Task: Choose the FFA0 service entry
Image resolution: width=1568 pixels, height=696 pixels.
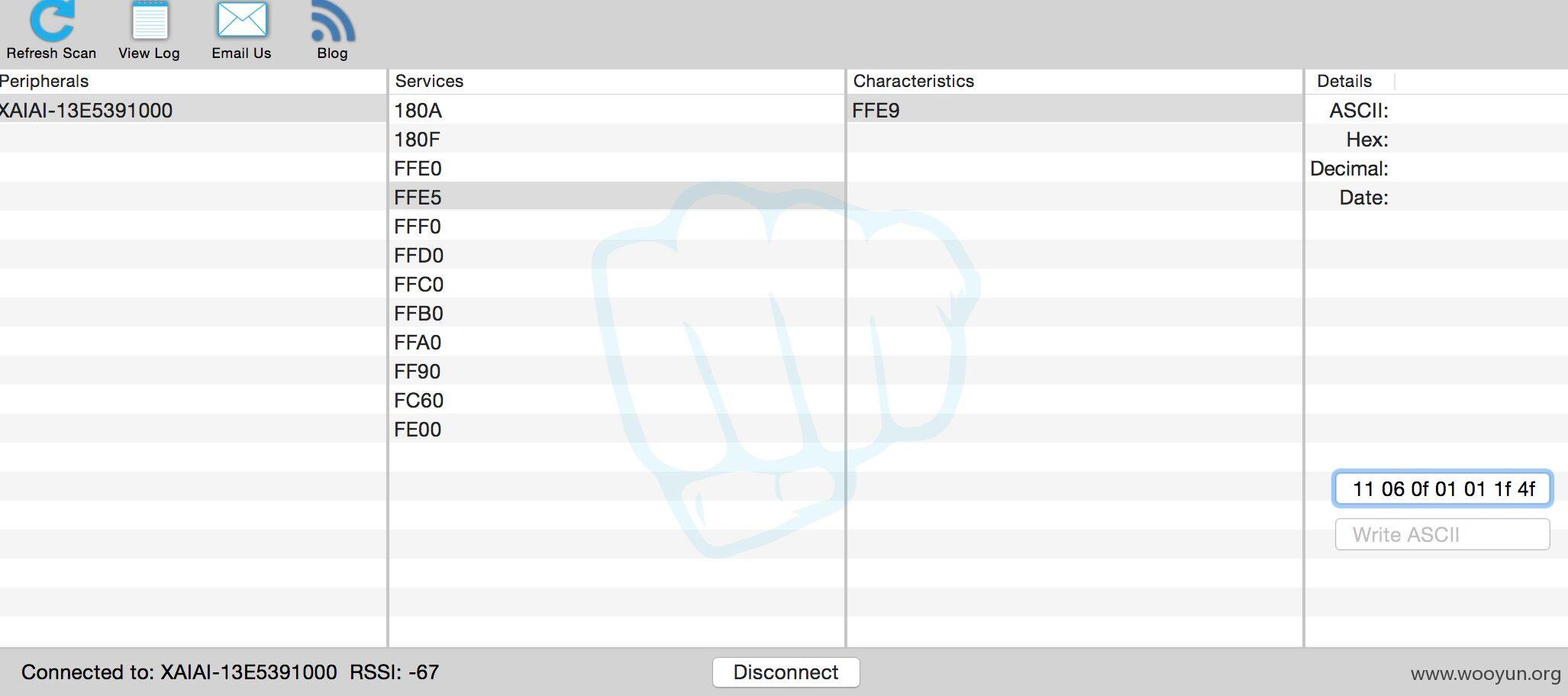Action: (617, 342)
